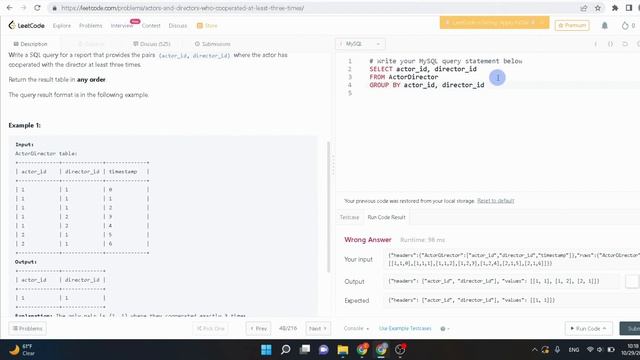Image resolution: width=640 pixels, height=360 pixels.
Task: Click the description panel vertical scrollbar
Action: [x=328, y=207]
